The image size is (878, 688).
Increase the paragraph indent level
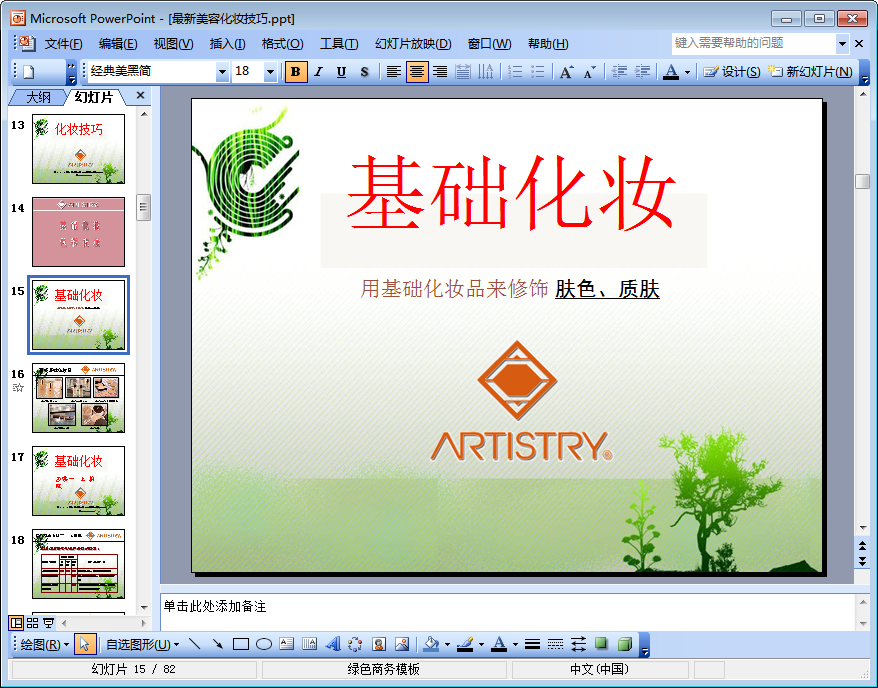[642, 72]
